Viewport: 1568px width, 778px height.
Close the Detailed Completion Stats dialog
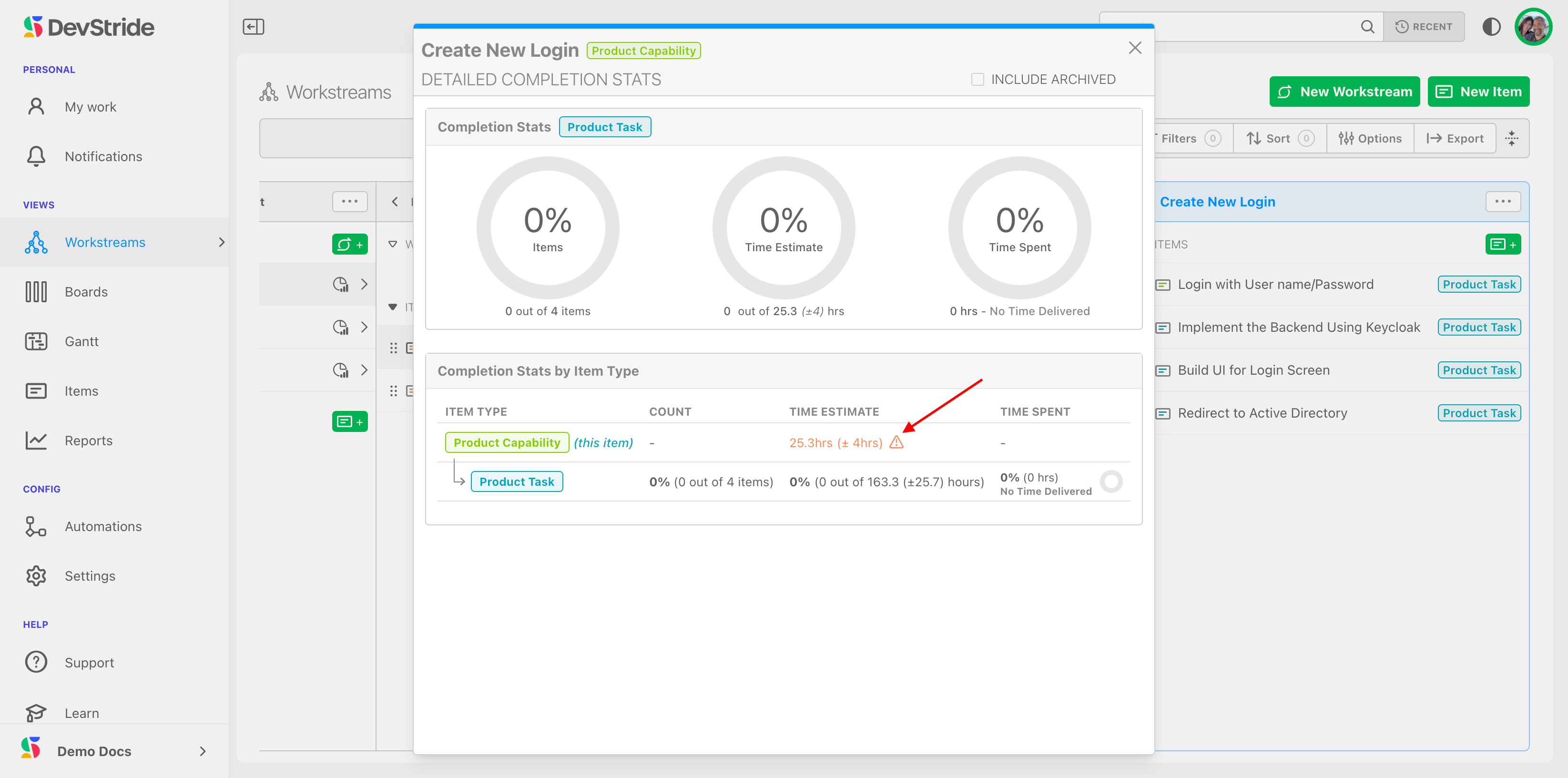[1135, 48]
